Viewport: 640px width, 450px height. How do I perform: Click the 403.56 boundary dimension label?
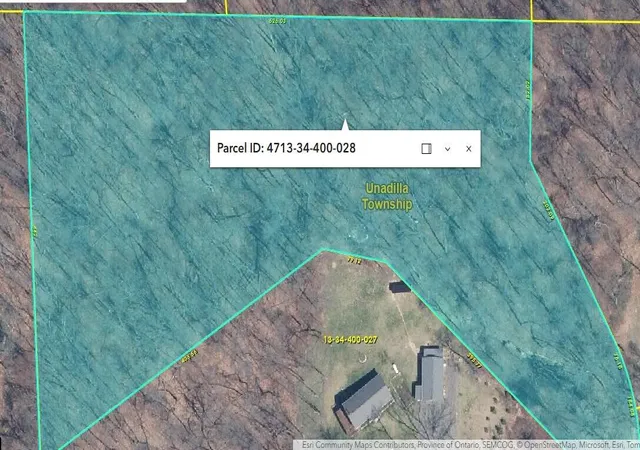pyautogui.click(x=189, y=356)
